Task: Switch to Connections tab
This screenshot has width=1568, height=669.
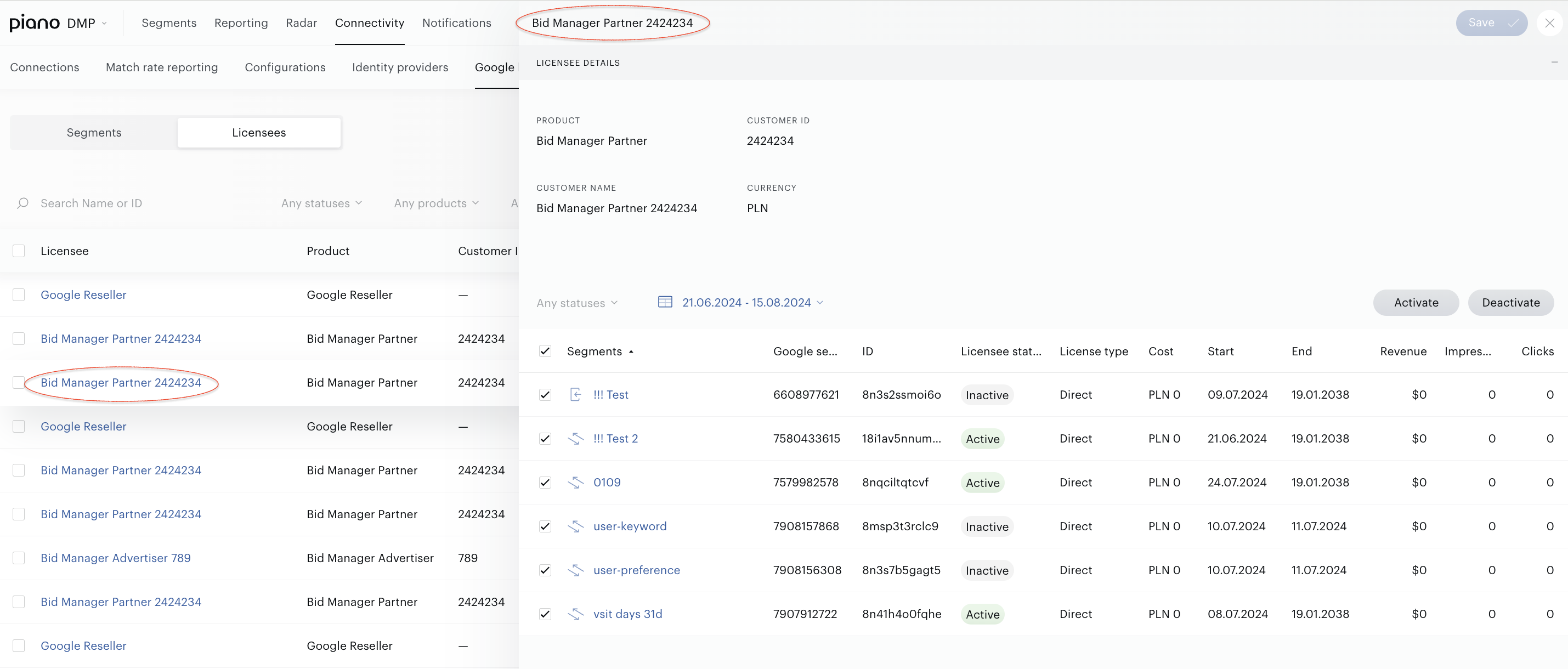Action: (x=44, y=67)
